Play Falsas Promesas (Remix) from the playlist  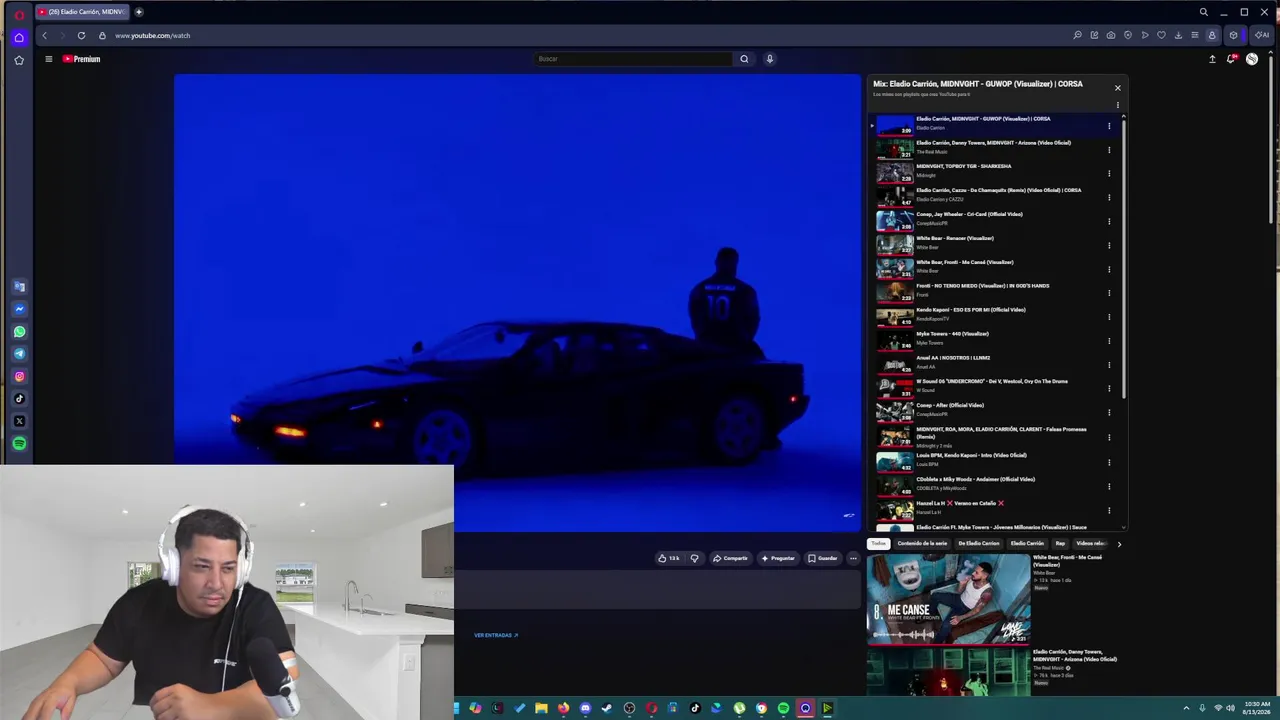[x=1001, y=432]
